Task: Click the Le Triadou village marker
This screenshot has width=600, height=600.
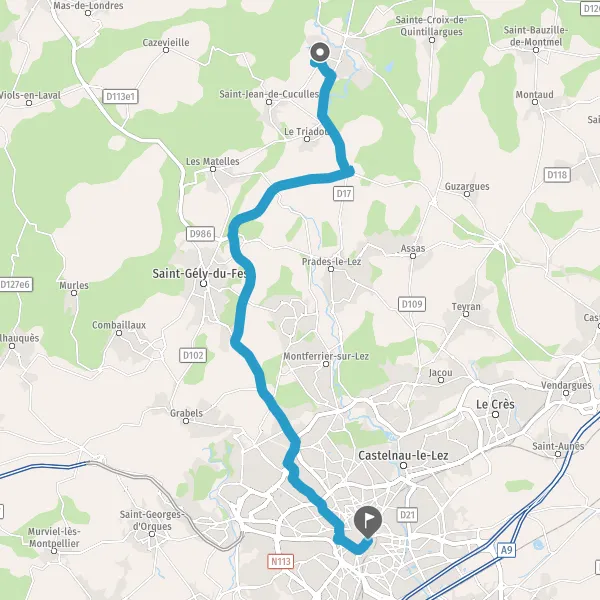Action: 307,139
